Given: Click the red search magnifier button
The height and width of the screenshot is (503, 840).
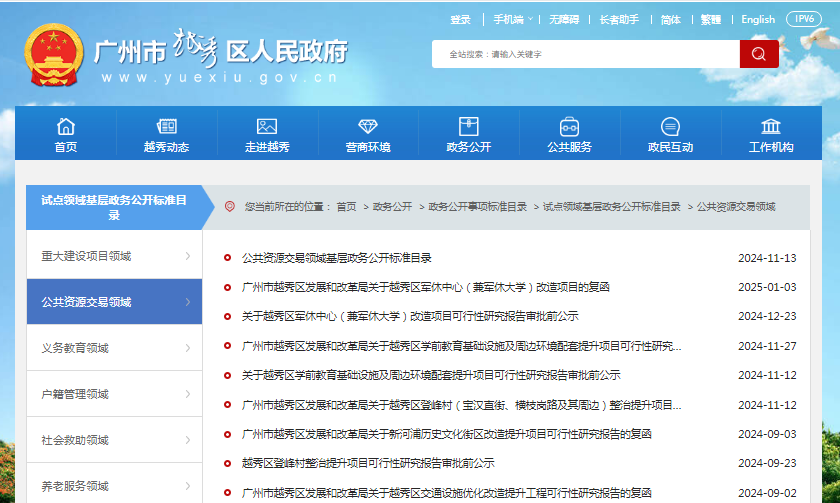Looking at the screenshot, I should (759, 54).
